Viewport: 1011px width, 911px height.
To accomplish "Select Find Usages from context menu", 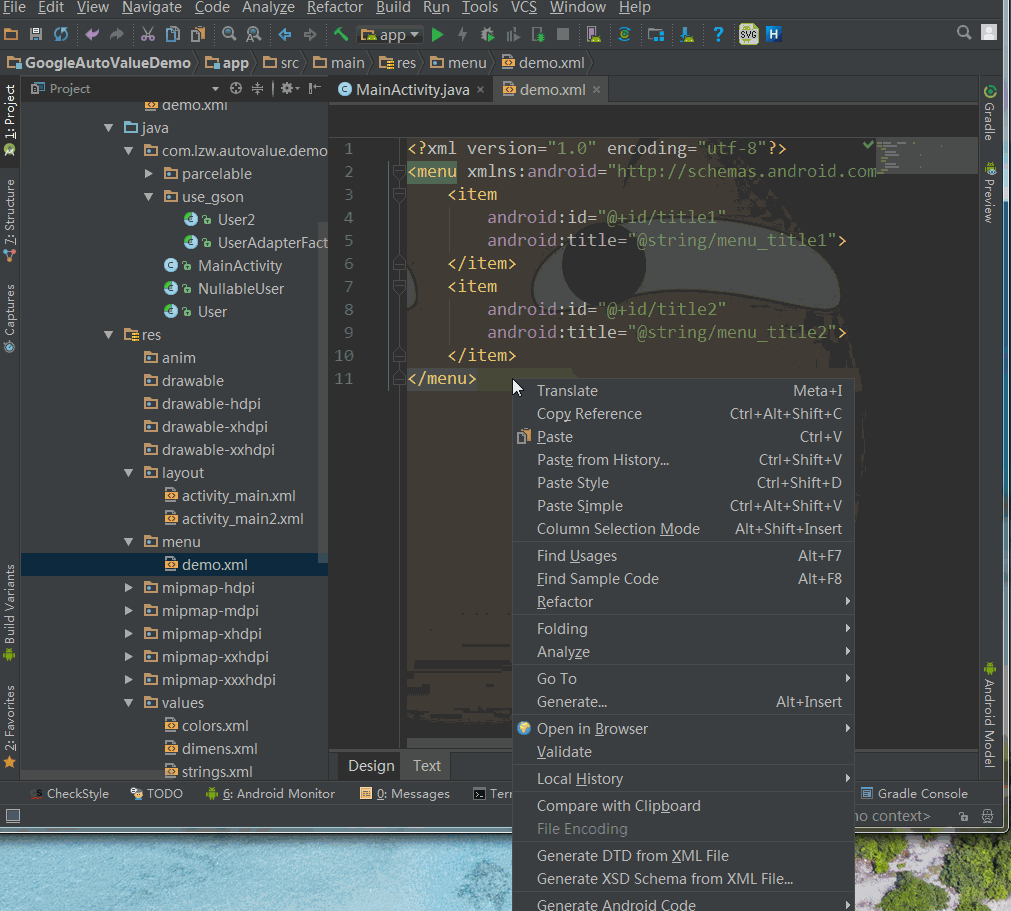I will (x=577, y=556).
